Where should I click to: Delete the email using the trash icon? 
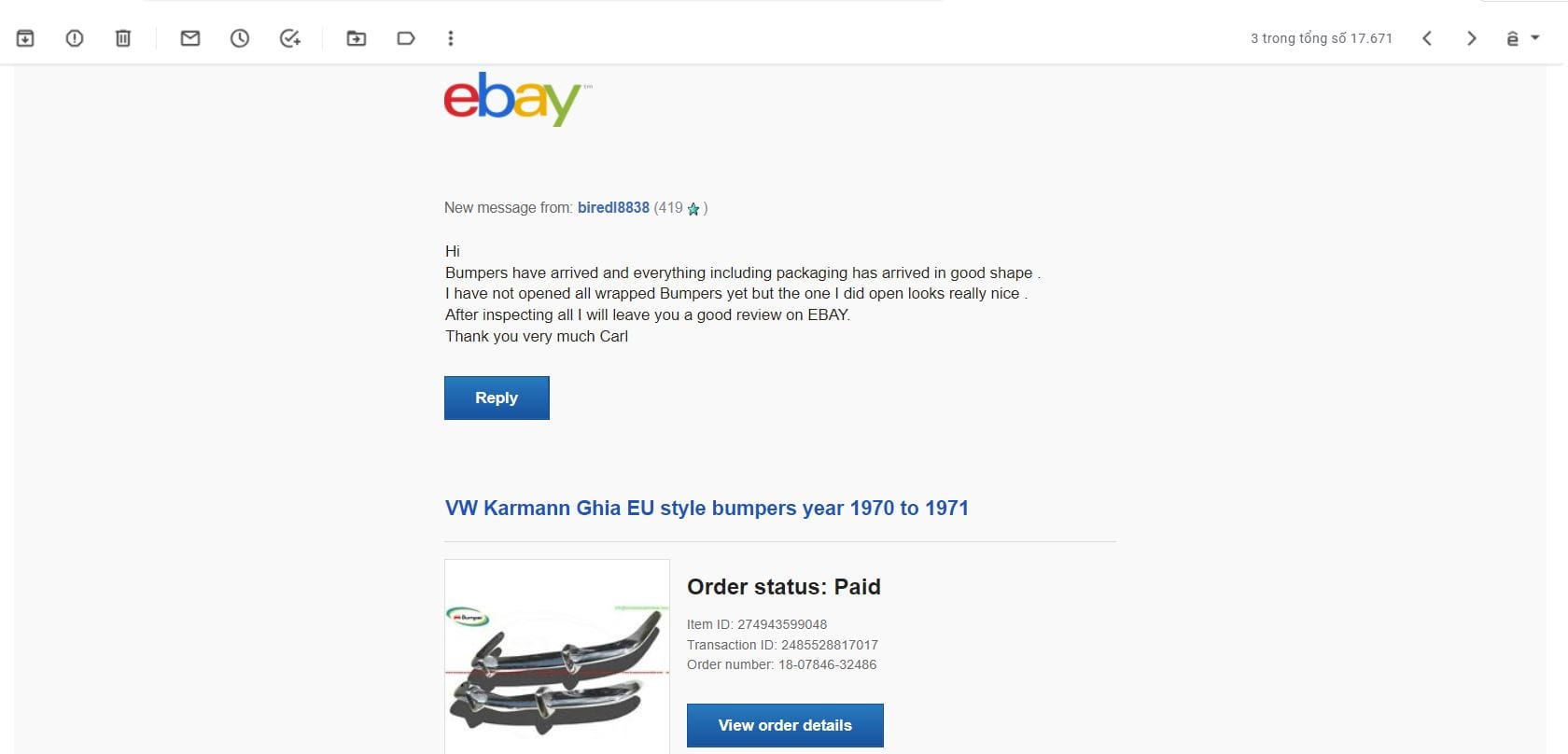pyautogui.click(x=123, y=38)
